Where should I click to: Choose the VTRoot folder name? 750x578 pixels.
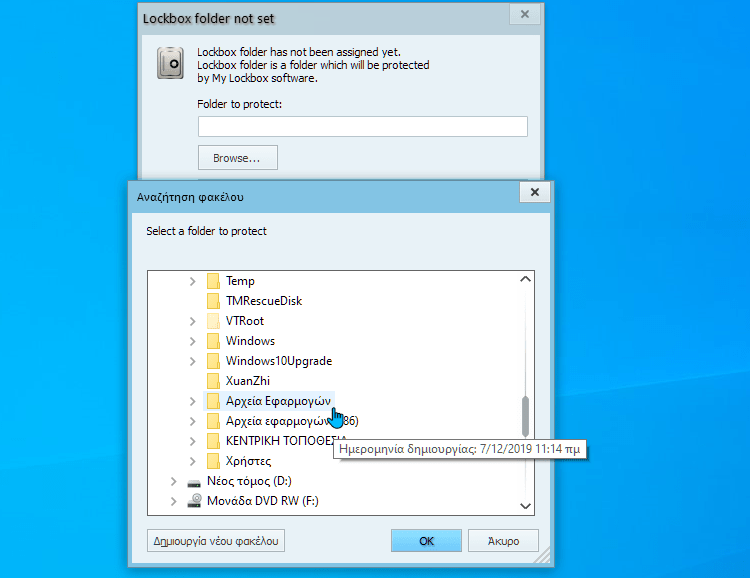pyautogui.click(x=244, y=321)
